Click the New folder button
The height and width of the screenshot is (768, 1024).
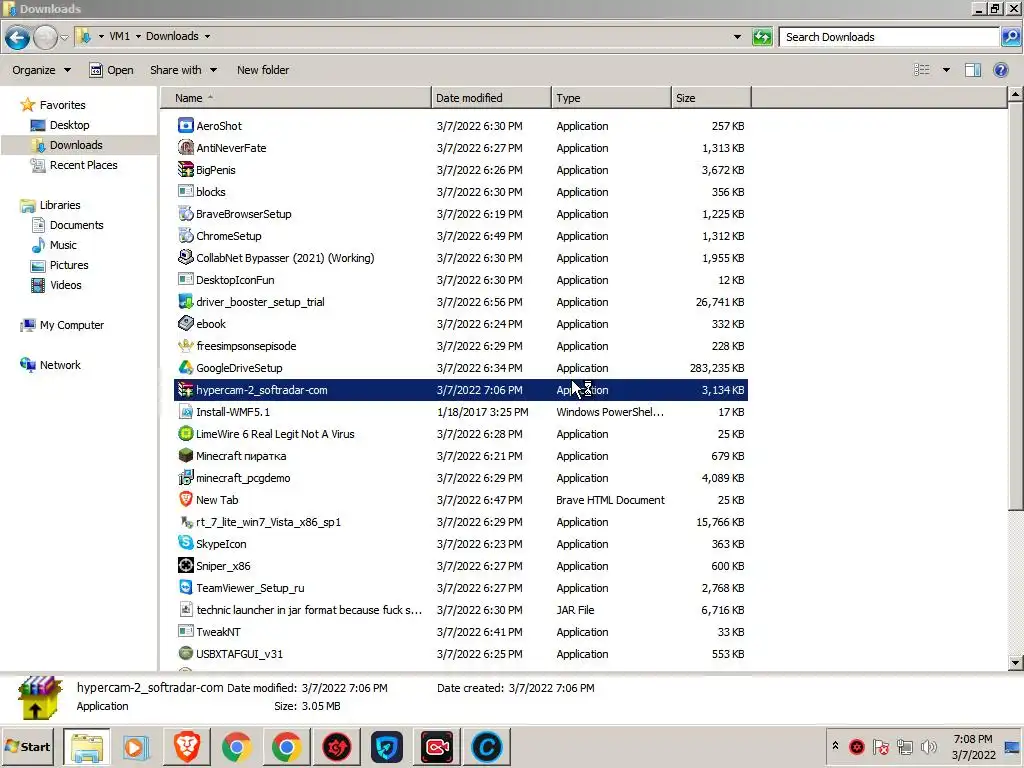[x=263, y=70]
